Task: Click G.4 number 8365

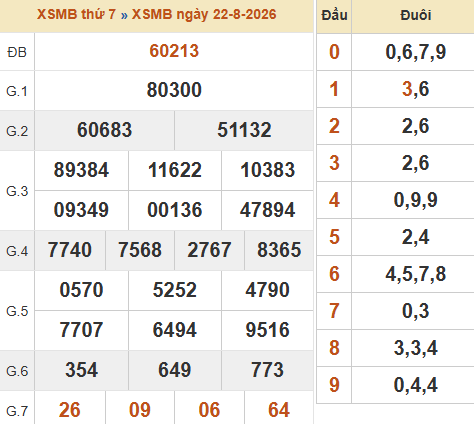Action: tap(279, 250)
